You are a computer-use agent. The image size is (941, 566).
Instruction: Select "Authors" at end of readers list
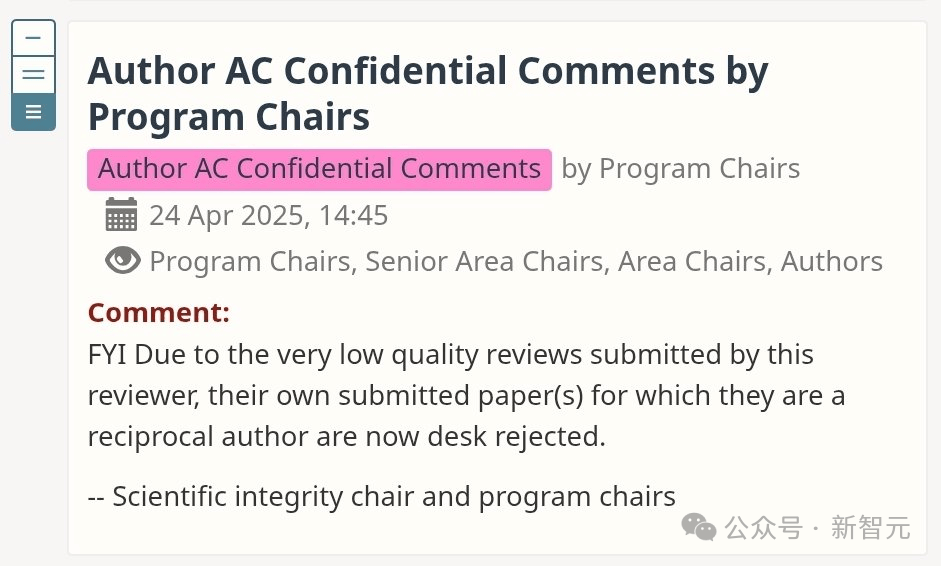[x=831, y=262]
